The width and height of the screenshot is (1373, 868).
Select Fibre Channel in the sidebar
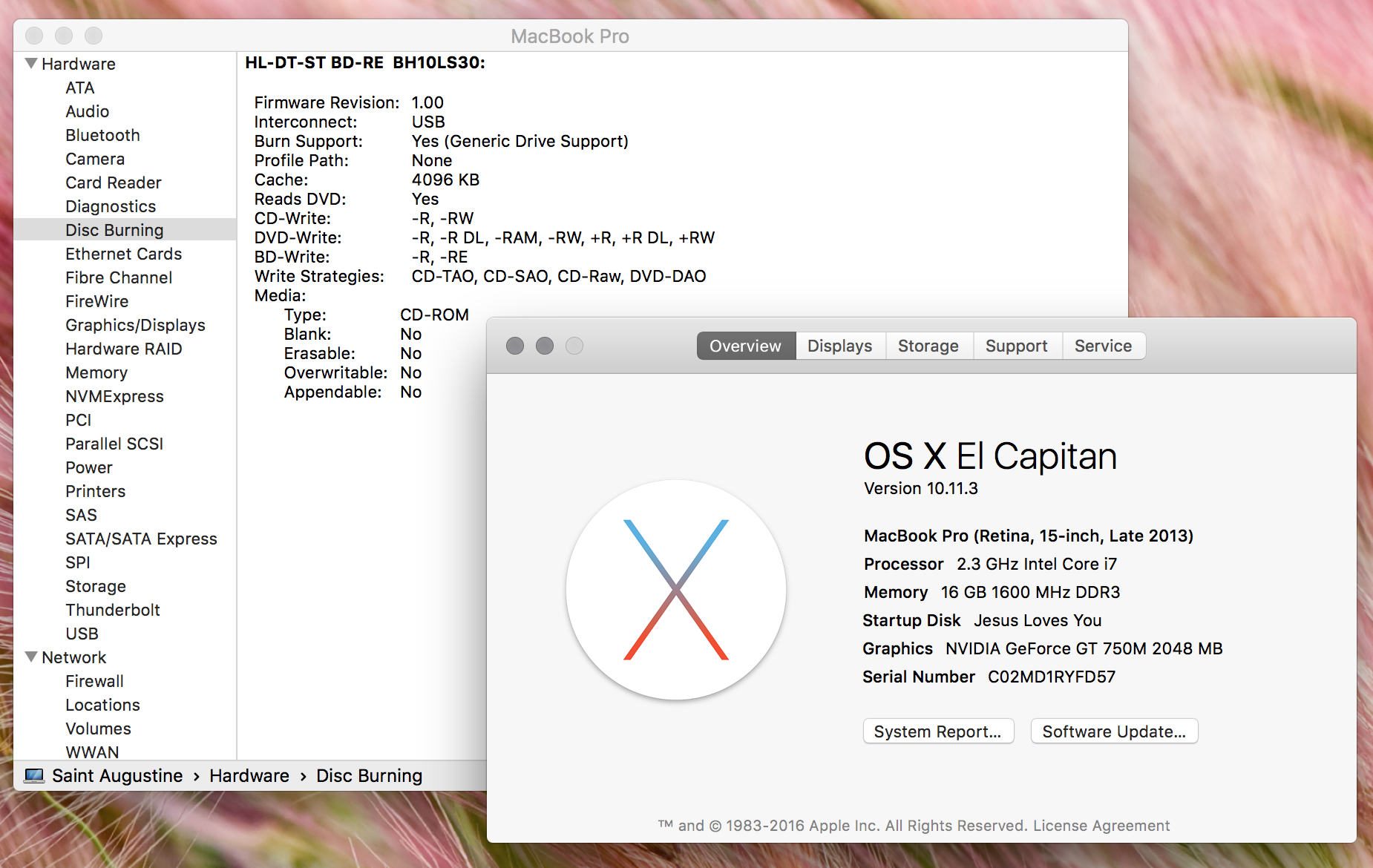pos(119,277)
